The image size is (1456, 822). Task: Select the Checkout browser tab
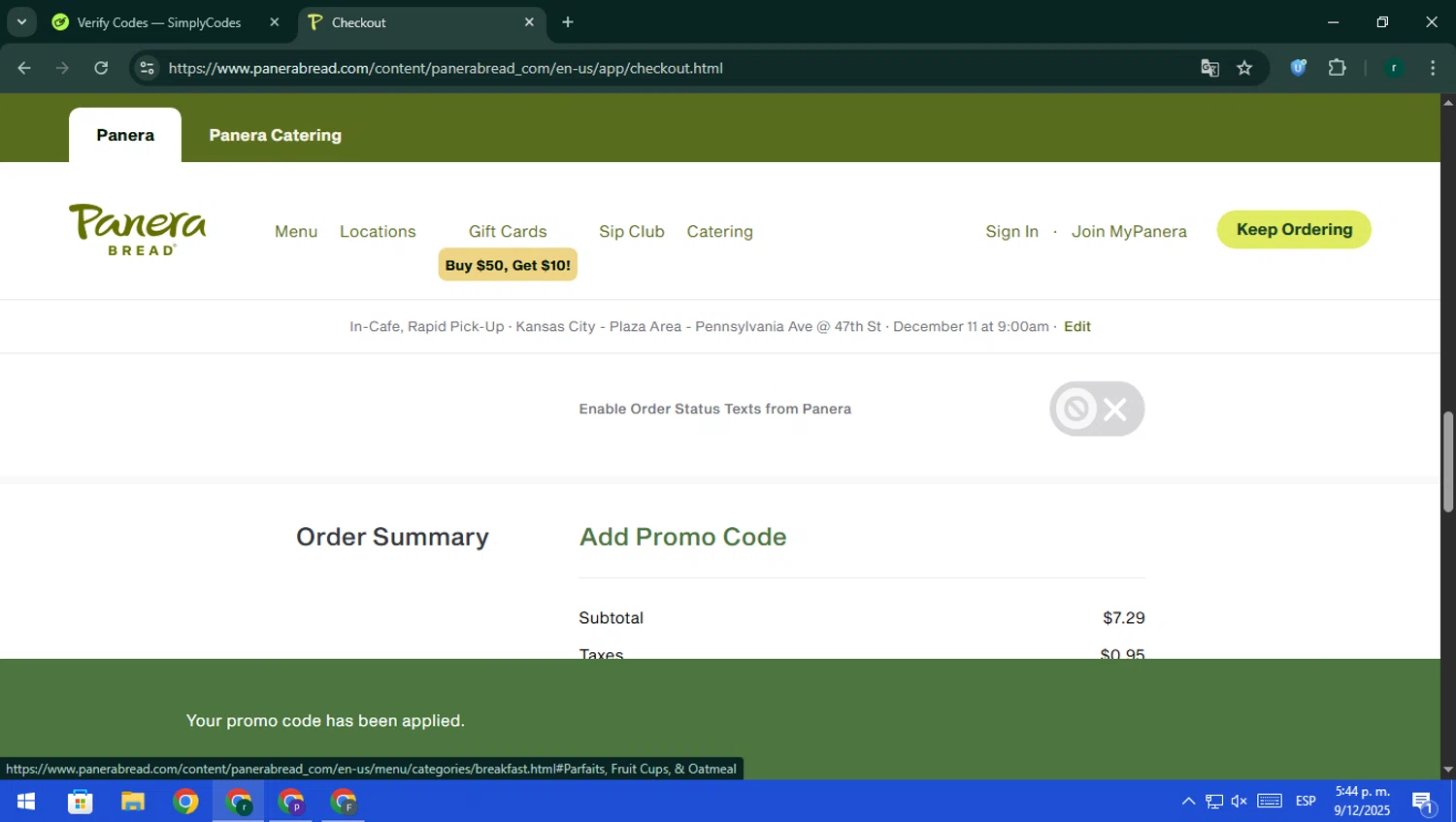point(421,22)
